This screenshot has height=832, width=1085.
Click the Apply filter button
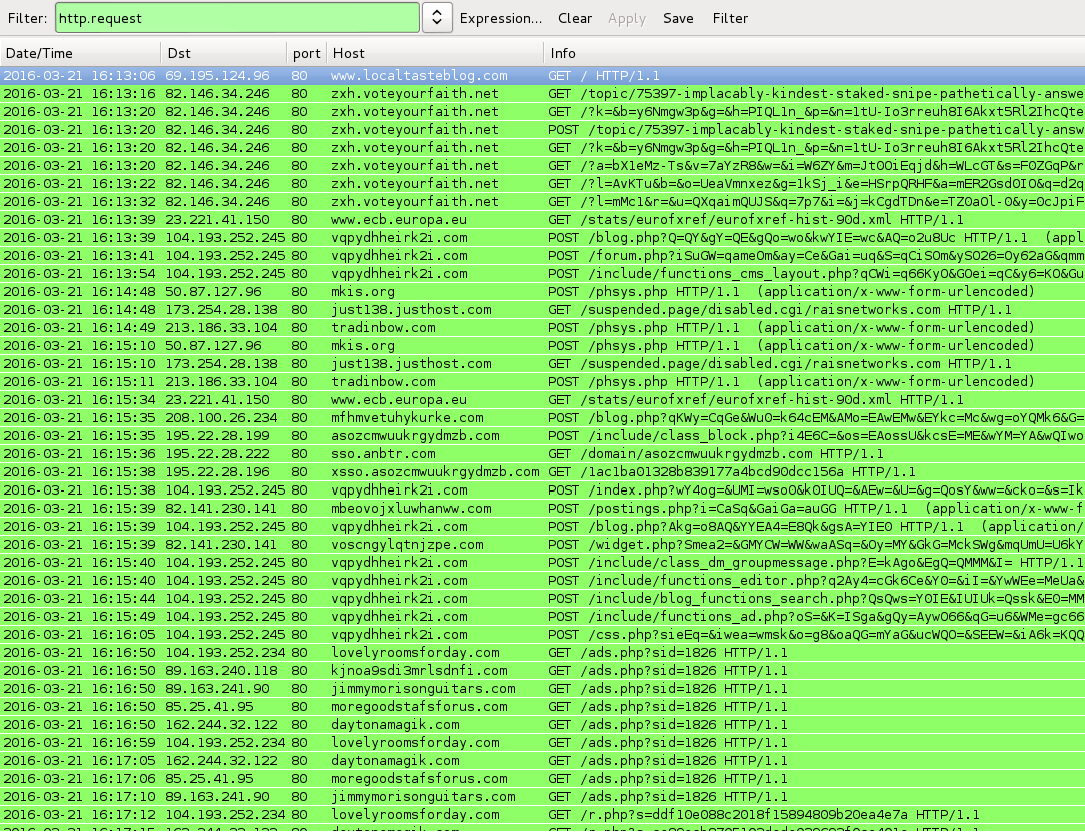(627, 18)
